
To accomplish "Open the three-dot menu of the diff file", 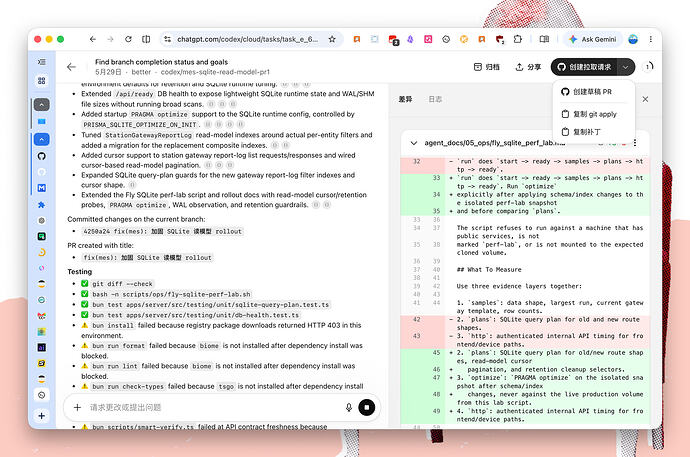I will [x=635, y=143].
